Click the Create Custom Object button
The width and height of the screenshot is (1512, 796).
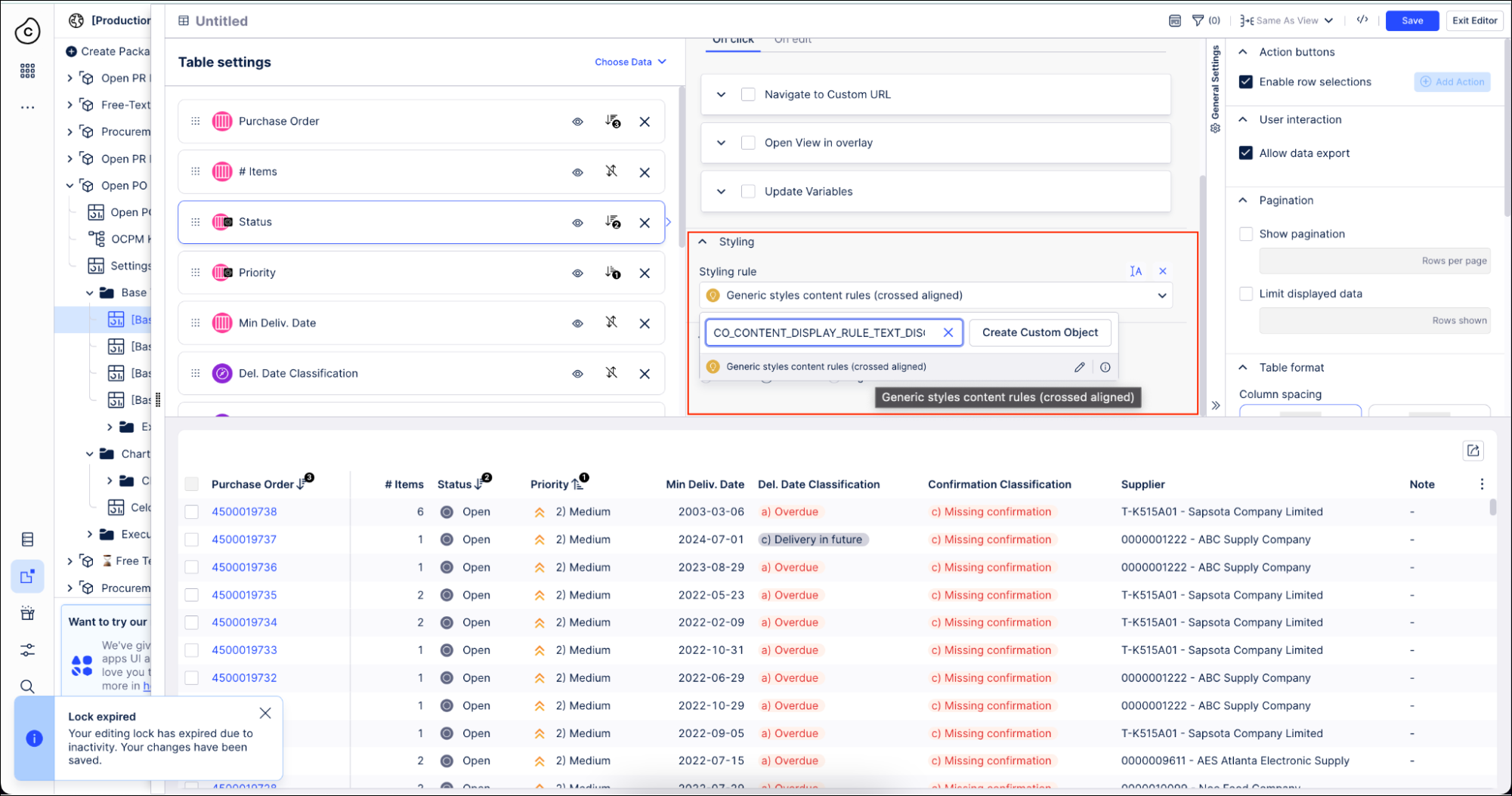click(x=1040, y=332)
